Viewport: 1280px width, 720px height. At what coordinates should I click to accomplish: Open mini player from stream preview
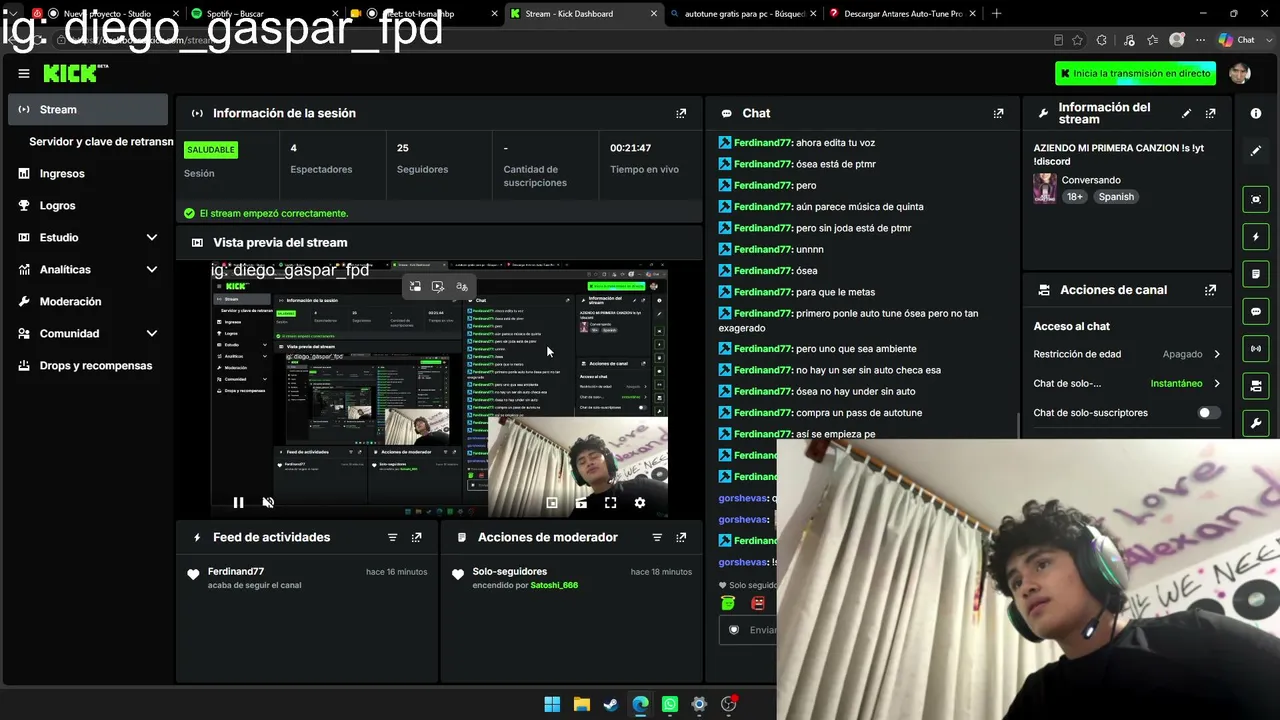[x=552, y=503]
